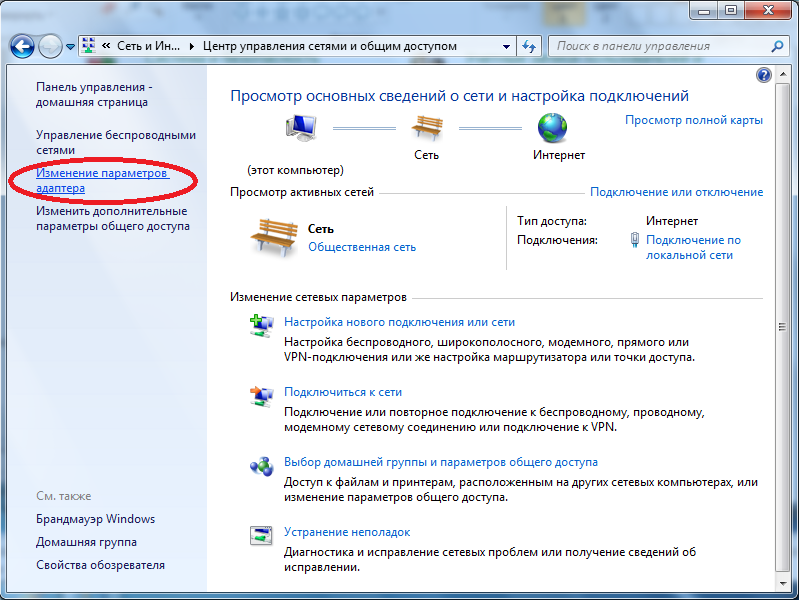Screen dimensions: 799x600
Task: Open Изменение параметров адаптера link
Action: click(x=100, y=180)
